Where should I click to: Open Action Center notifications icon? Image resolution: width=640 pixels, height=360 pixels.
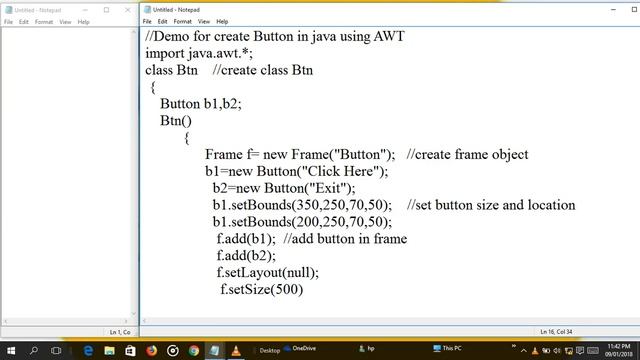[580, 351]
